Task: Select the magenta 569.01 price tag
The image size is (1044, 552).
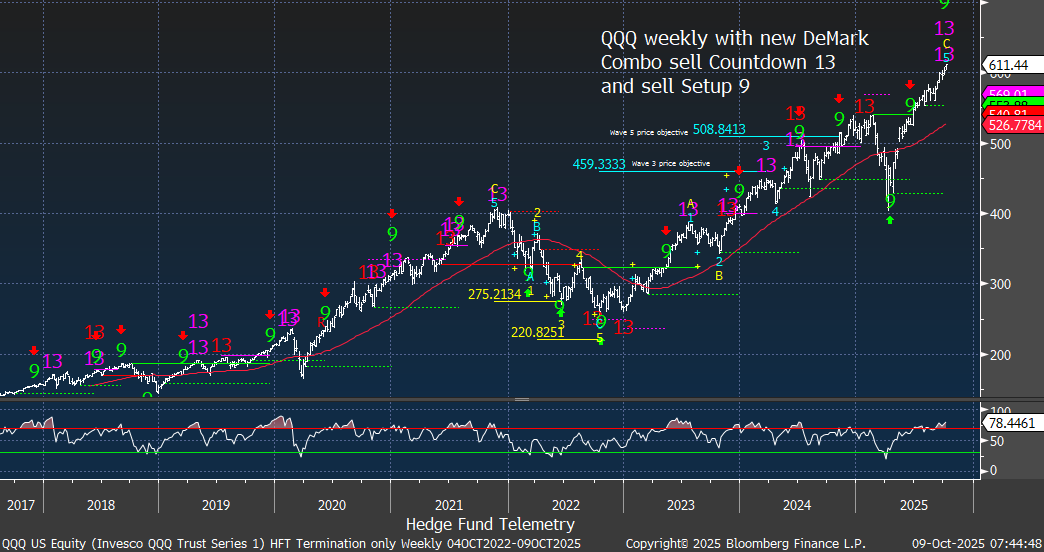Action: pyautogui.click(x=1014, y=93)
